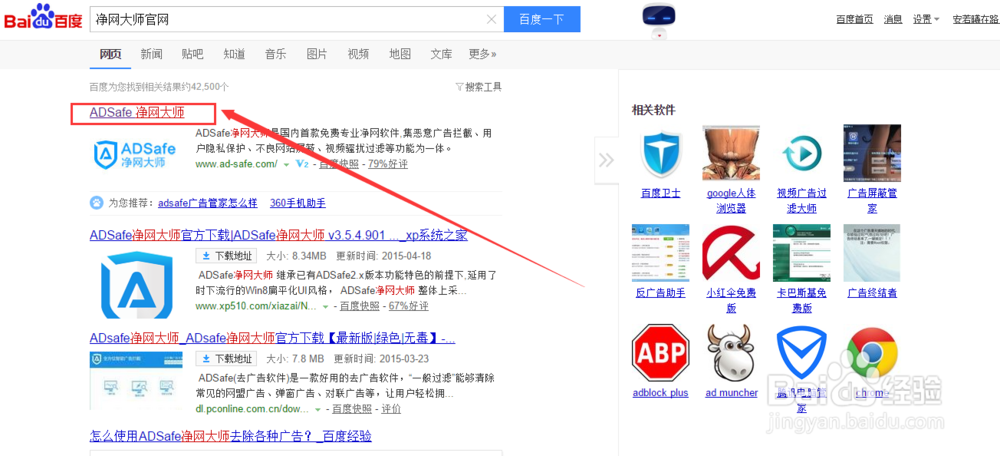Open the ADSafe 净网大师 result title
The image size is (1000, 456).
[137, 114]
